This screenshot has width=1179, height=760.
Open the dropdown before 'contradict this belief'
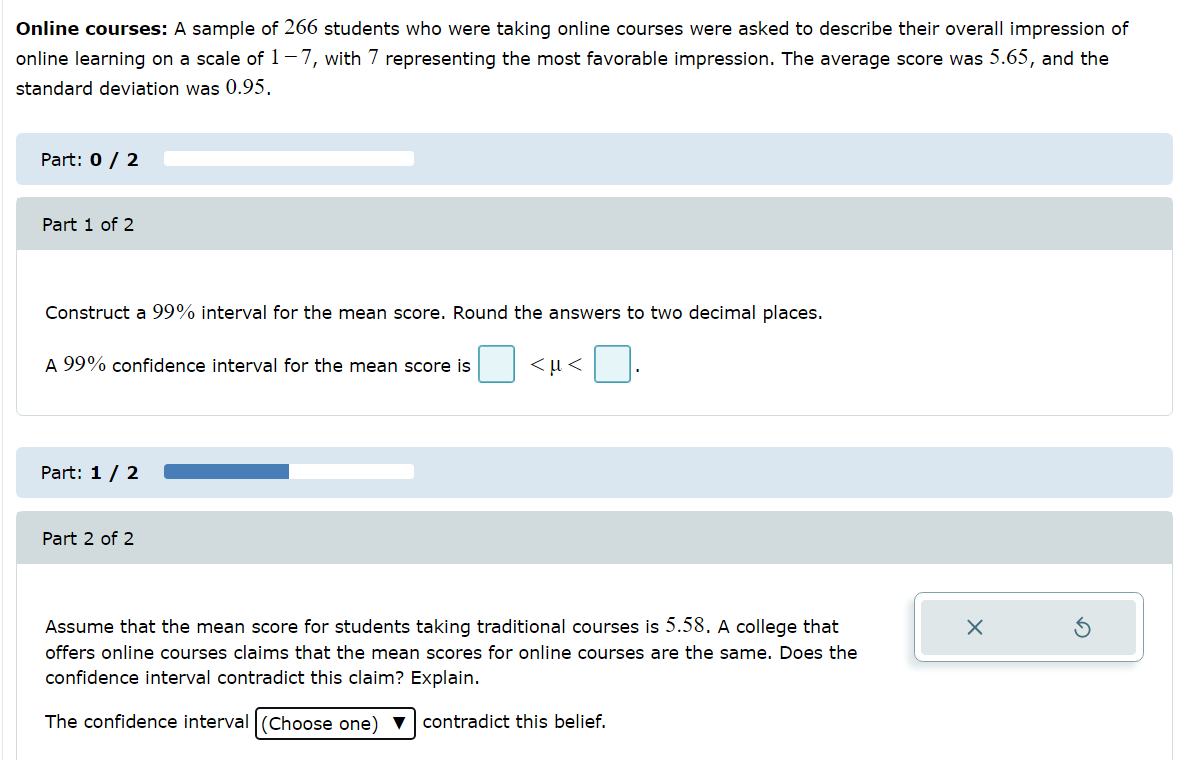pos(335,723)
